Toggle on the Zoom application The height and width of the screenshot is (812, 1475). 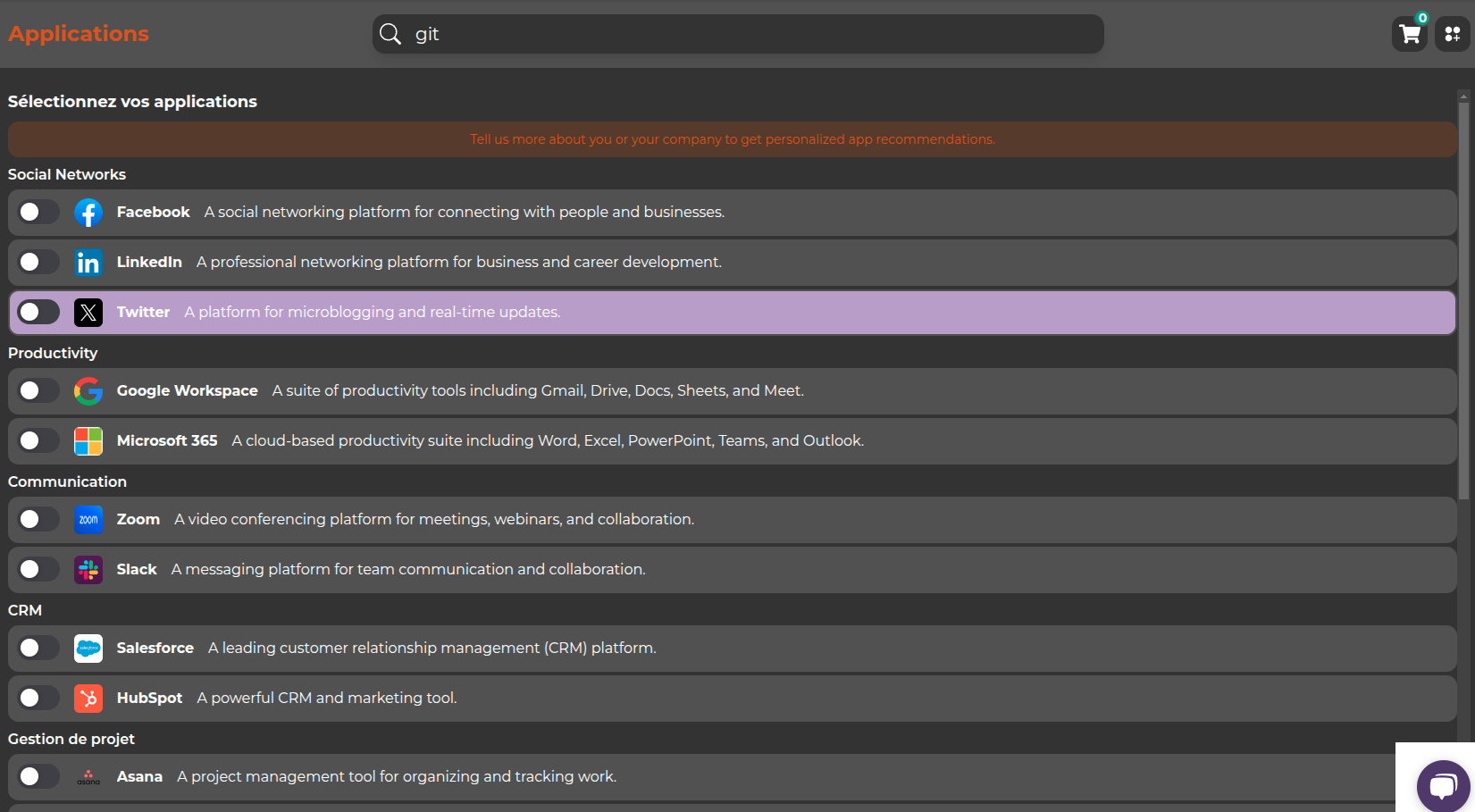point(38,520)
